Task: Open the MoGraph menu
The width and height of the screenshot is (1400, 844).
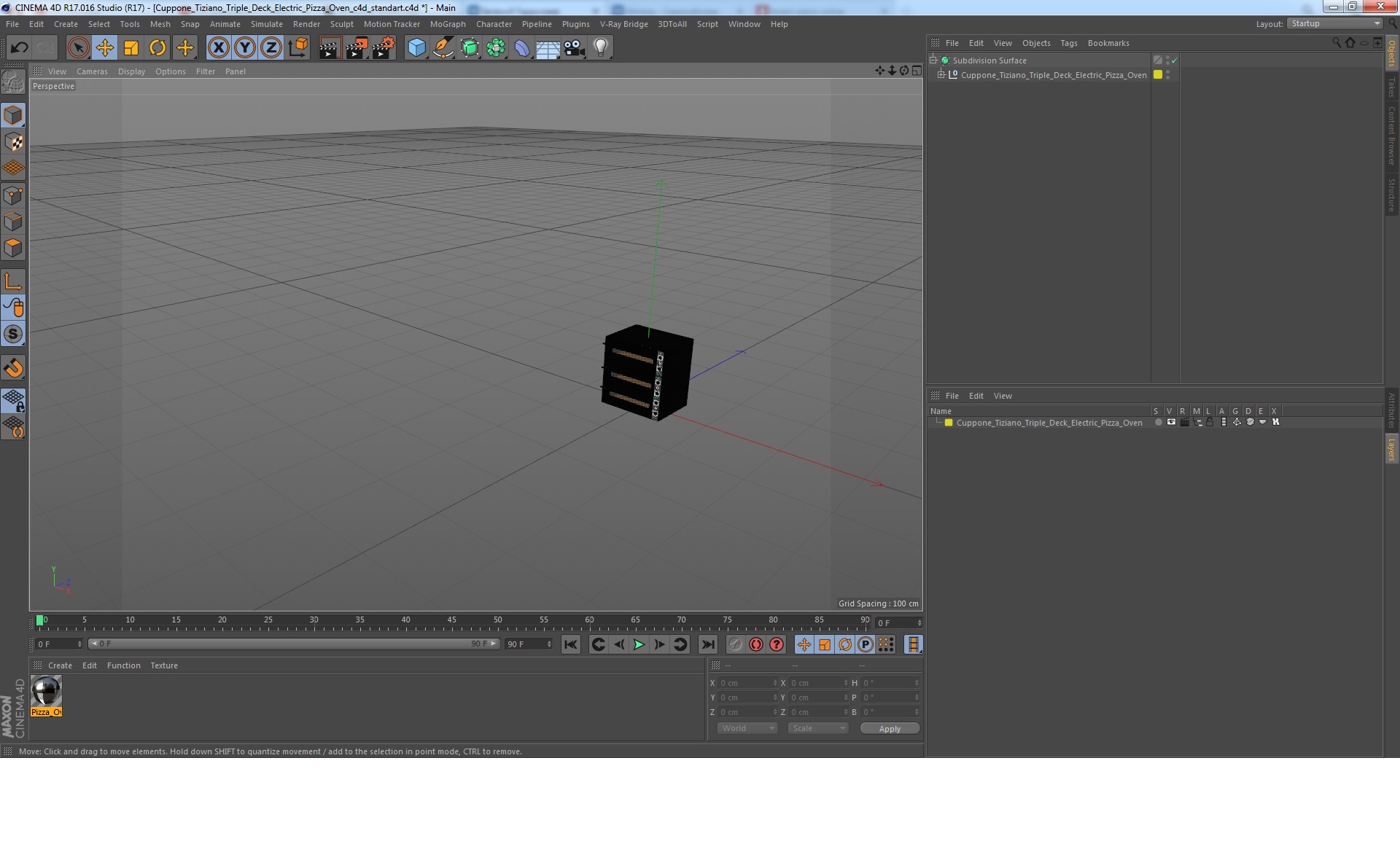Action: [x=448, y=24]
